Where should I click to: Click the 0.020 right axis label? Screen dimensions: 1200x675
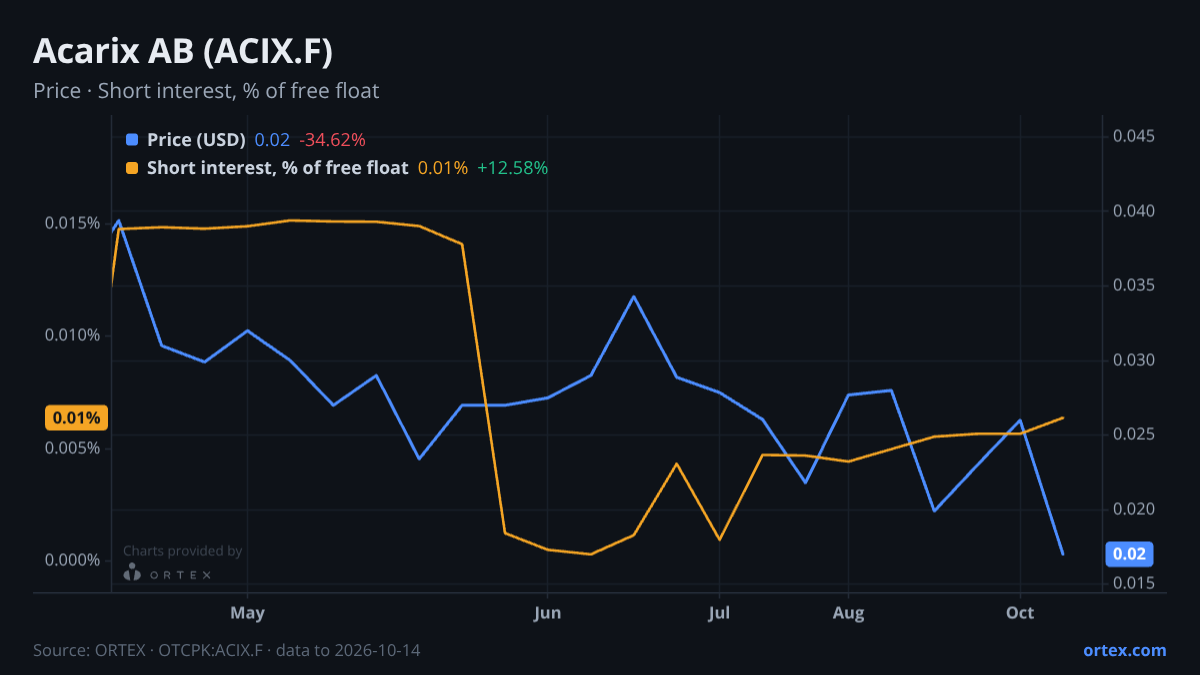(x=1134, y=509)
